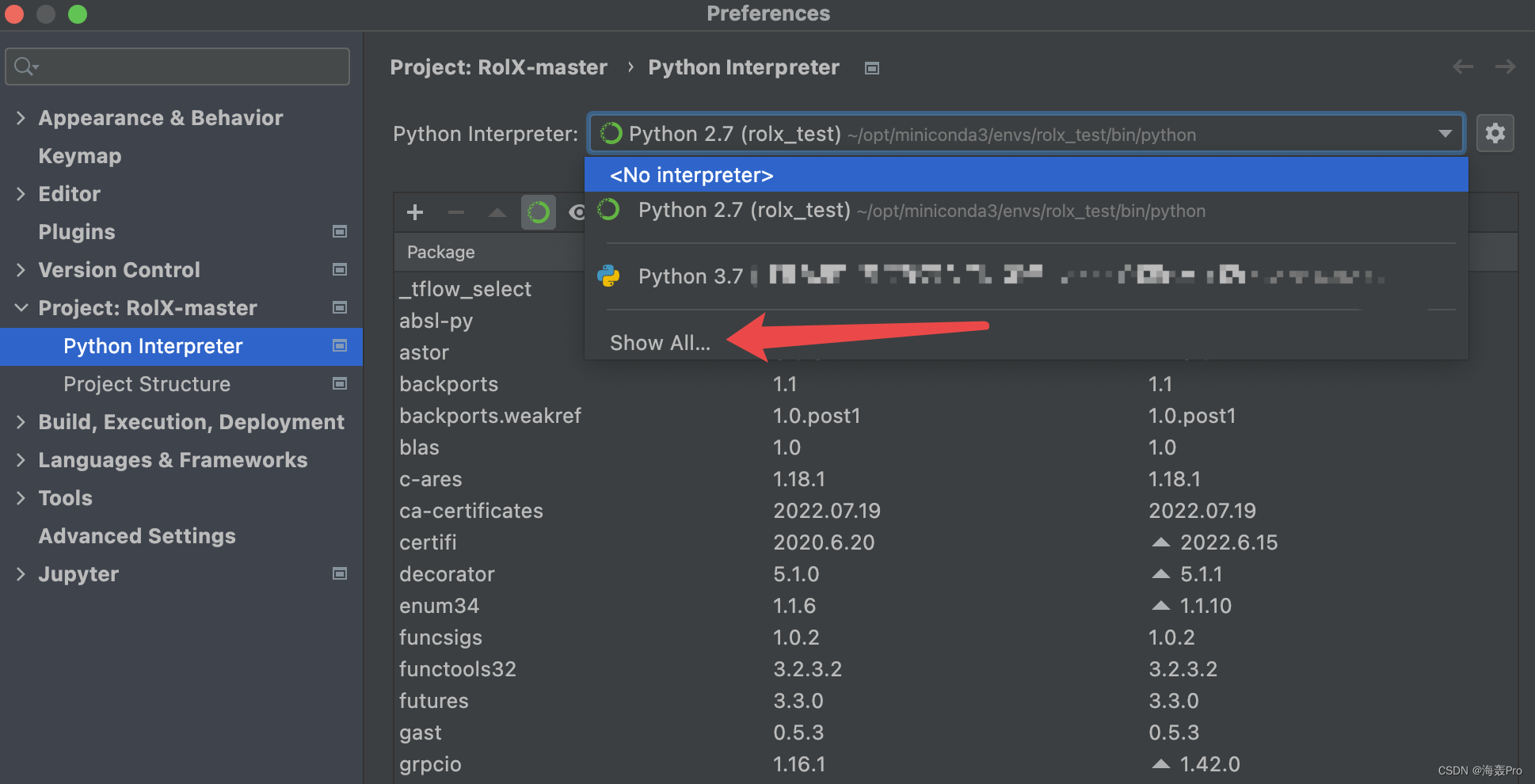The width and height of the screenshot is (1535, 784).
Task: Open the Project Structure settings page
Action: click(x=147, y=384)
